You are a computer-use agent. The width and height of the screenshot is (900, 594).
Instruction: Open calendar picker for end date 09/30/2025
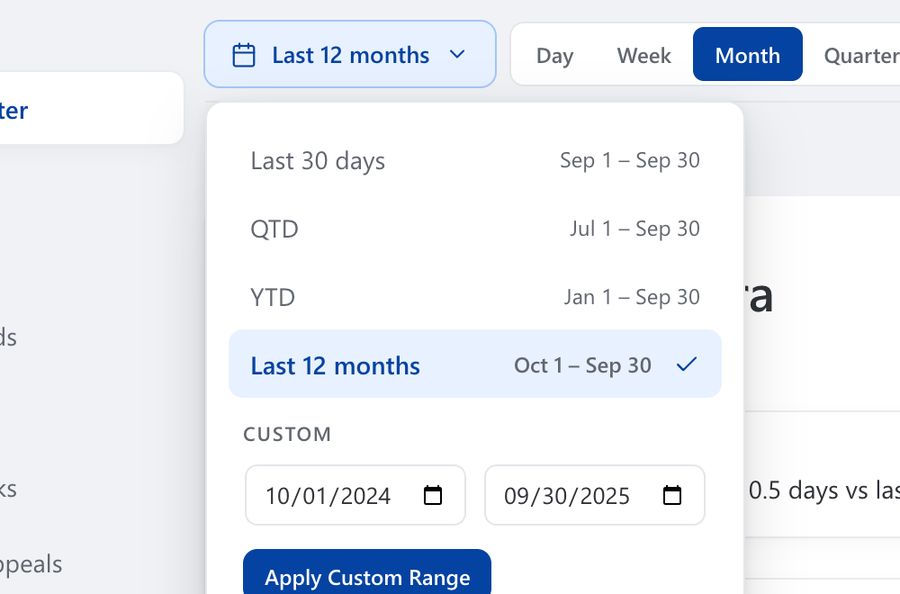[x=672, y=495]
